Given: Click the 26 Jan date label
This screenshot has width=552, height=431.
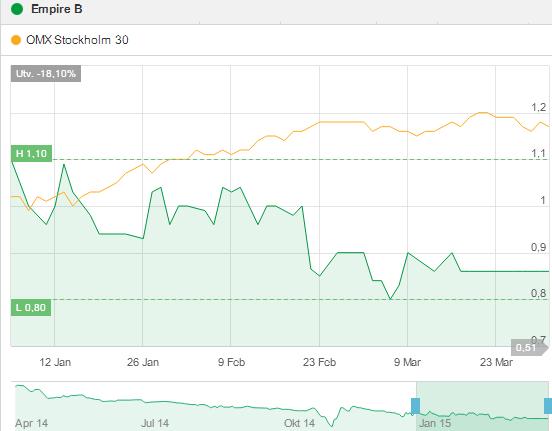Looking at the screenshot, I should (x=143, y=362).
